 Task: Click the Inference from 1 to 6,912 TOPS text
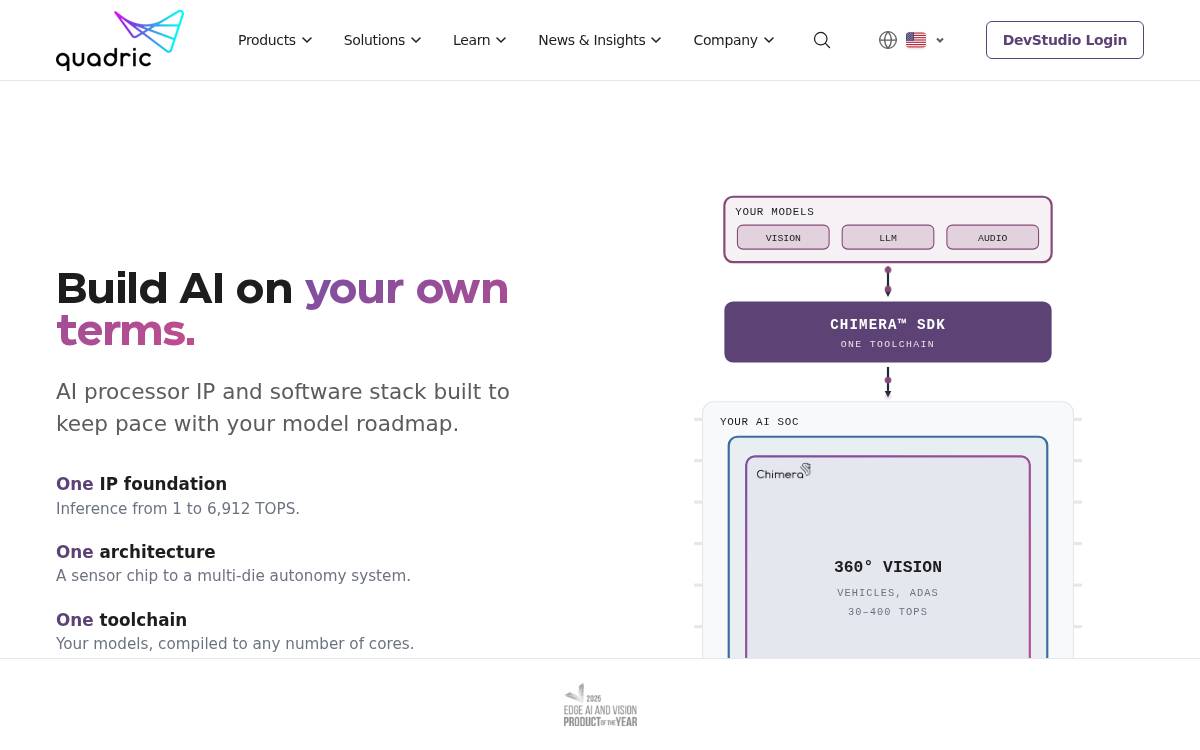(178, 508)
